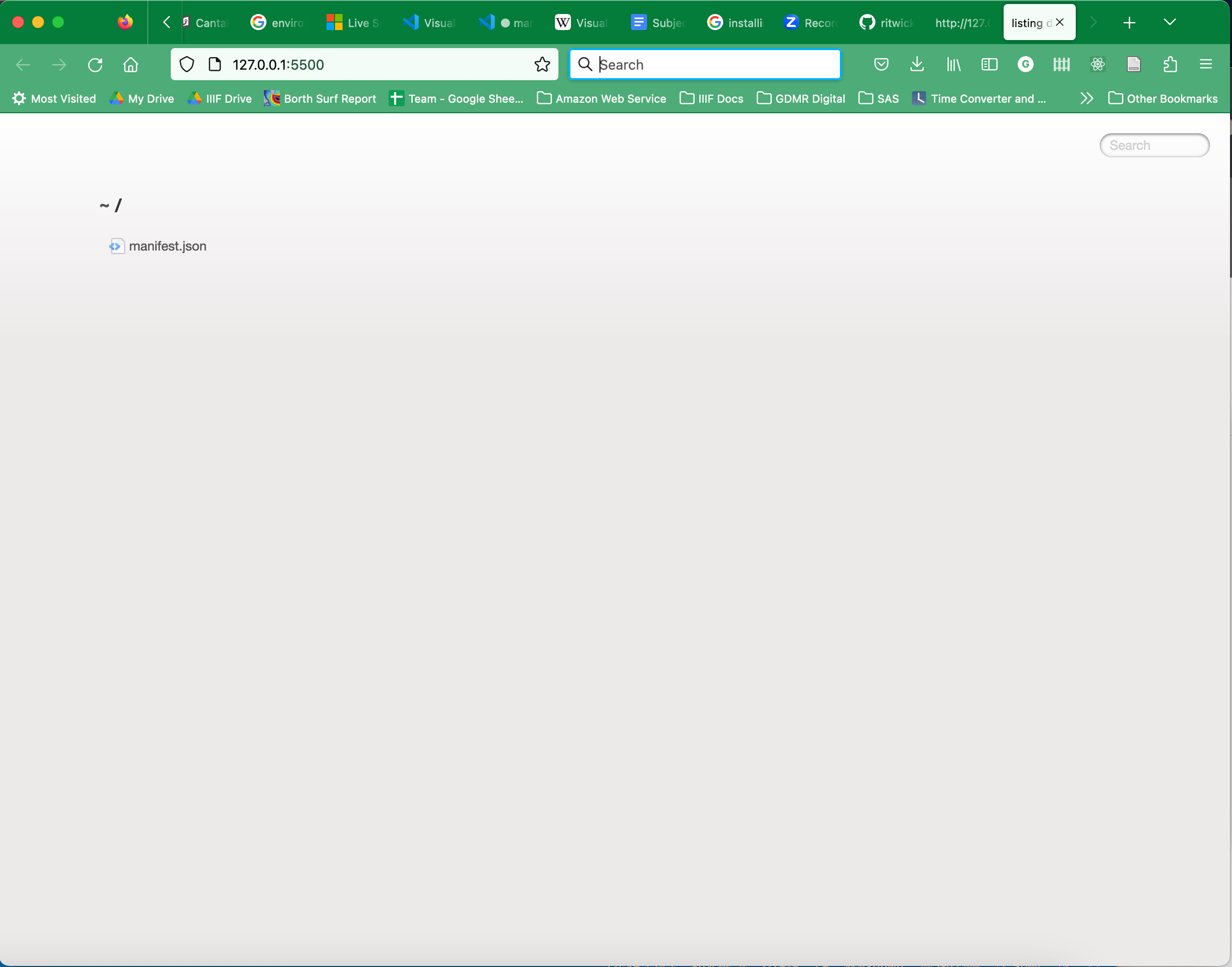Open the Firefox hamburger application menu
The image size is (1232, 967).
click(x=1206, y=65)
